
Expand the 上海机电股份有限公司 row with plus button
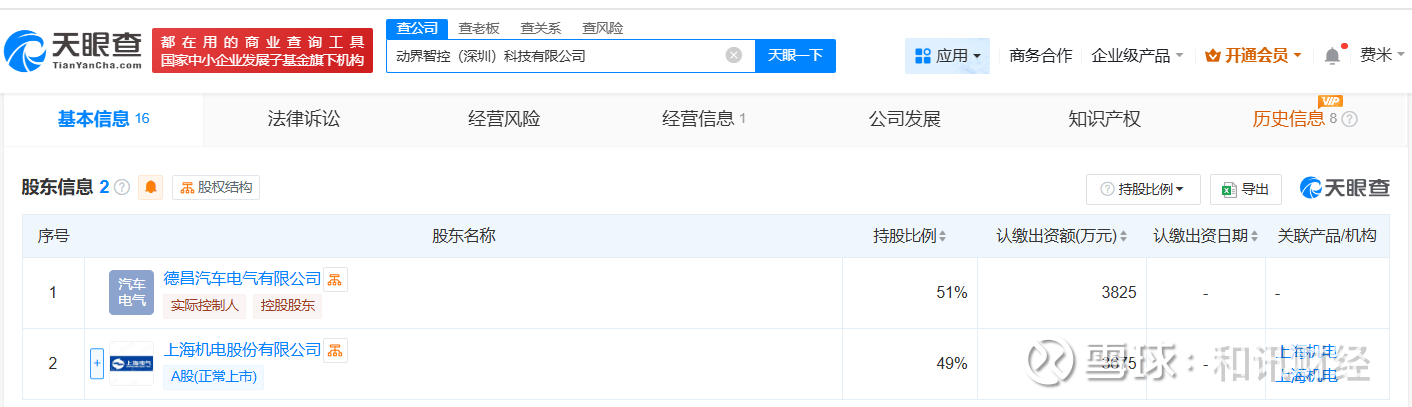point(97,363)
